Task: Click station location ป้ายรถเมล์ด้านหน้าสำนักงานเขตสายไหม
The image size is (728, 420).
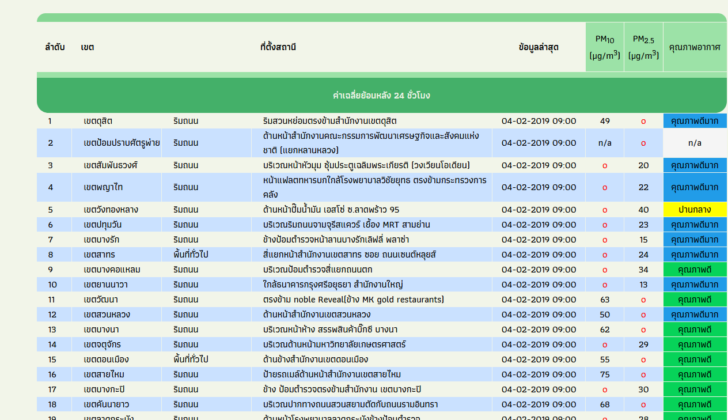Action: click(332, 375)
